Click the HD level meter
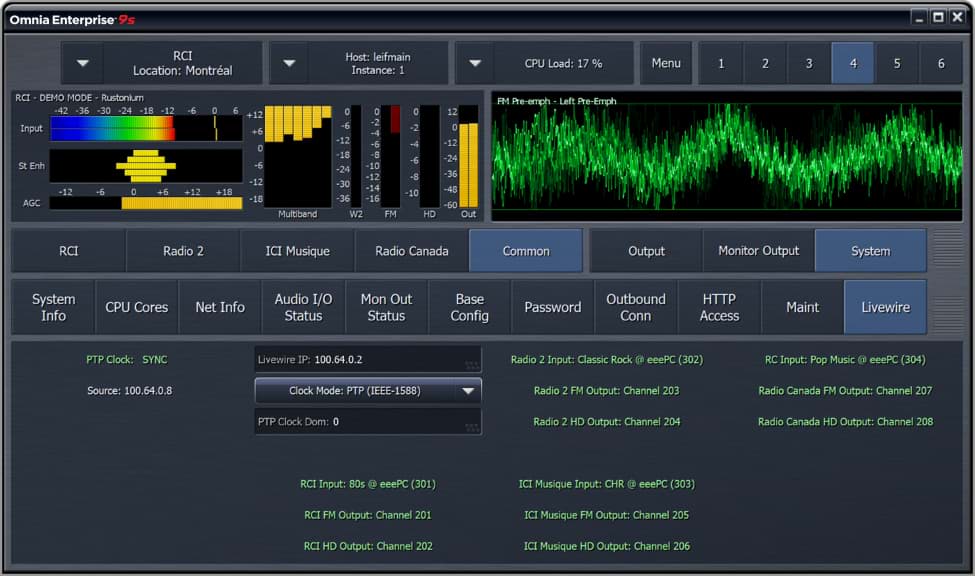The width and height of the screenshot is (975, 576). (430, 156)
